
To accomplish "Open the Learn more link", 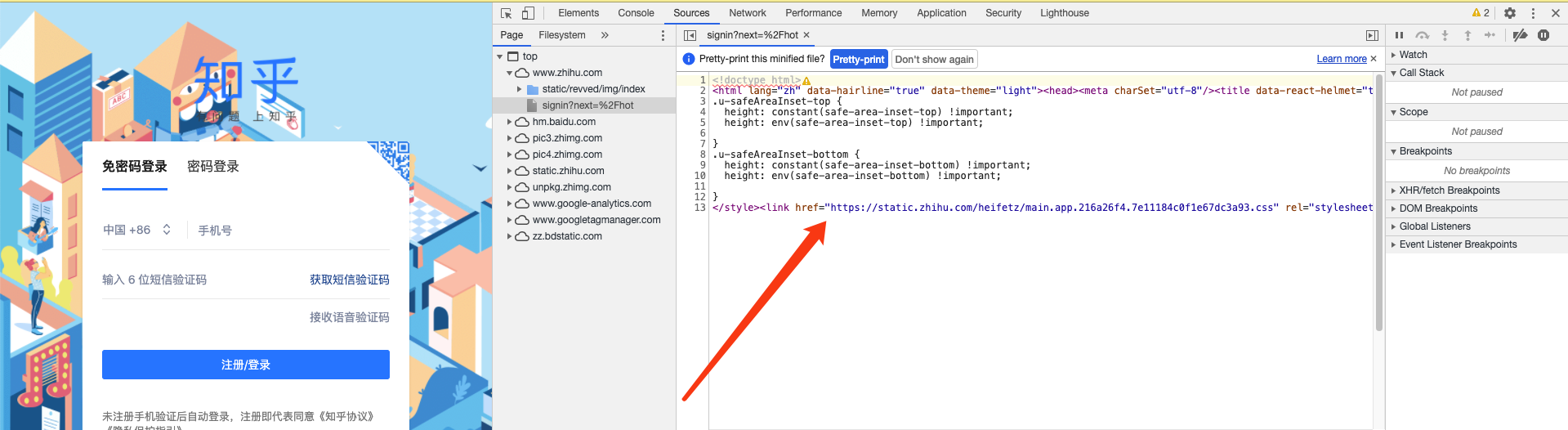I will pyautogui.click(x=1342, y=59).
